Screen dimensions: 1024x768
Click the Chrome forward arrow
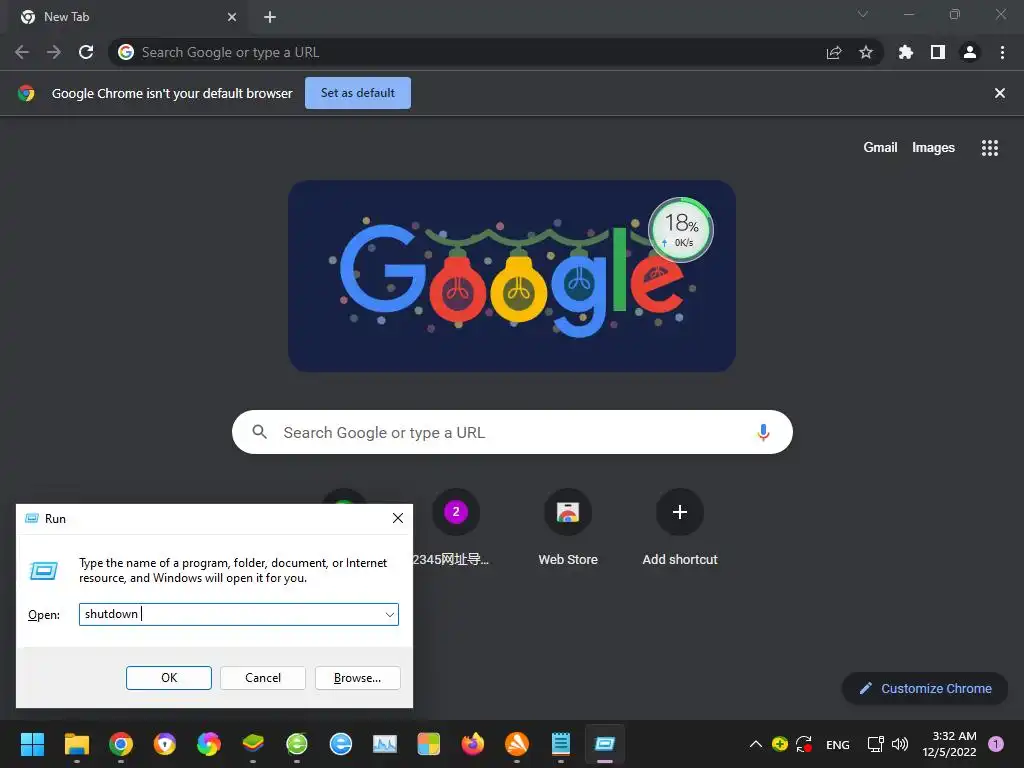pyautogui.click(x=54, y=52)
